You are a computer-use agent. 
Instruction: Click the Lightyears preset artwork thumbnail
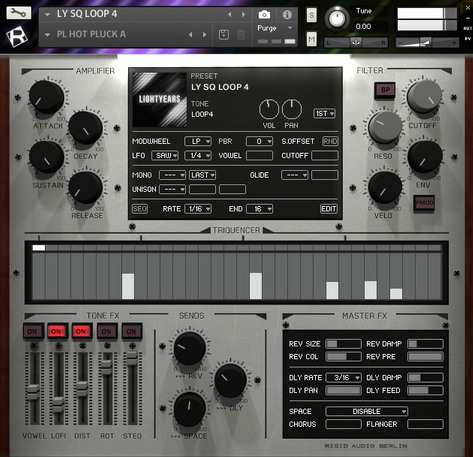(x=159, y=99)
